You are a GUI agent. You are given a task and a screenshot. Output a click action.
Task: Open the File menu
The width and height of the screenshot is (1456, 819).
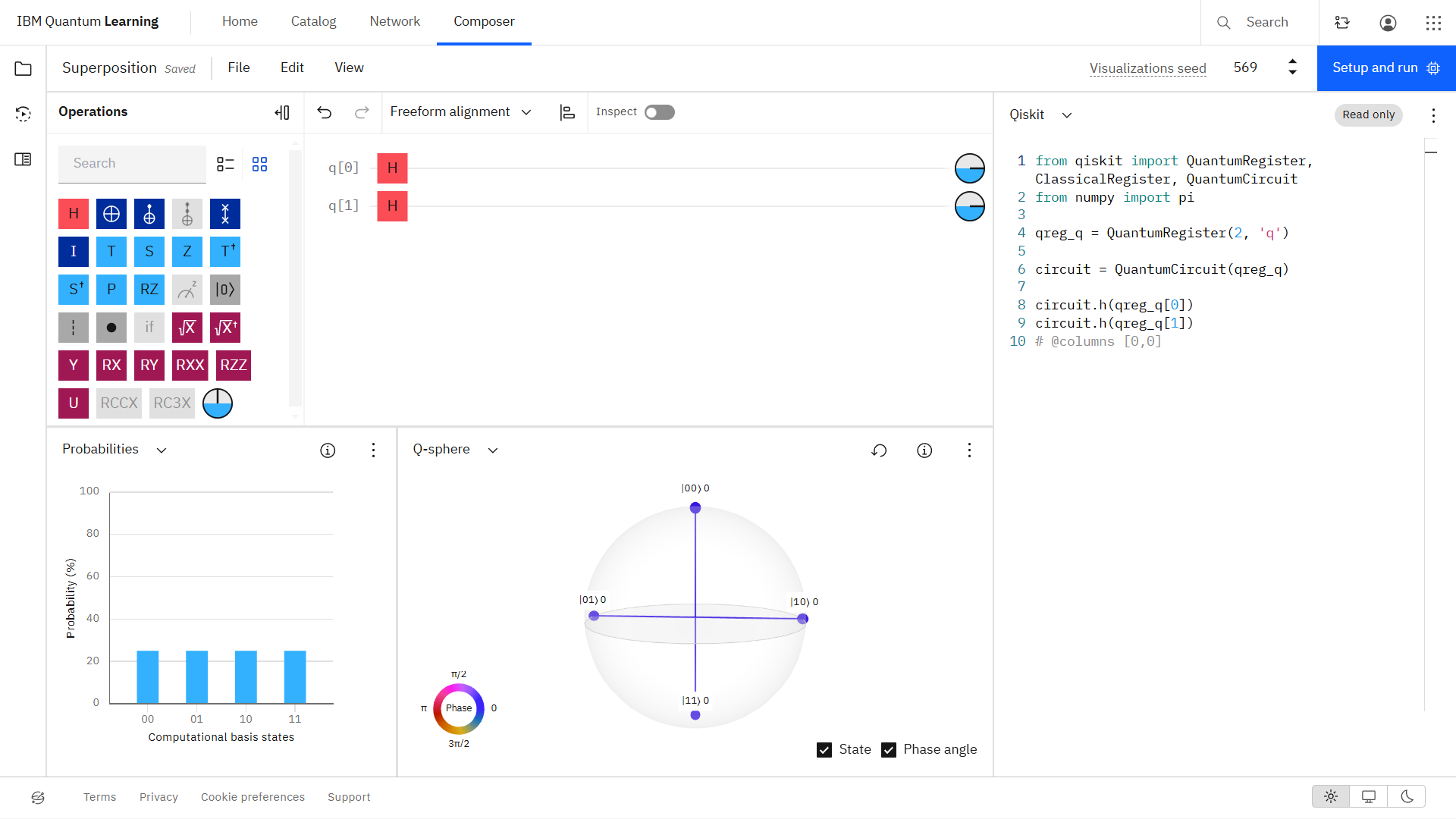(239, 67)
